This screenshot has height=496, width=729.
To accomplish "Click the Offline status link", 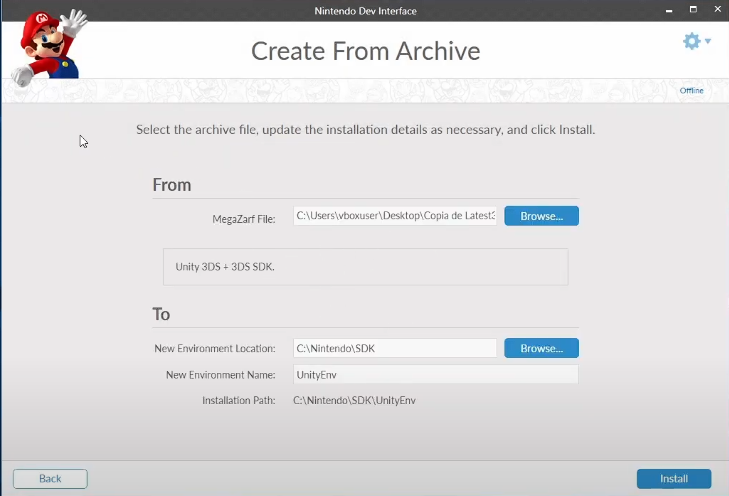I will [x=691, y=91].
